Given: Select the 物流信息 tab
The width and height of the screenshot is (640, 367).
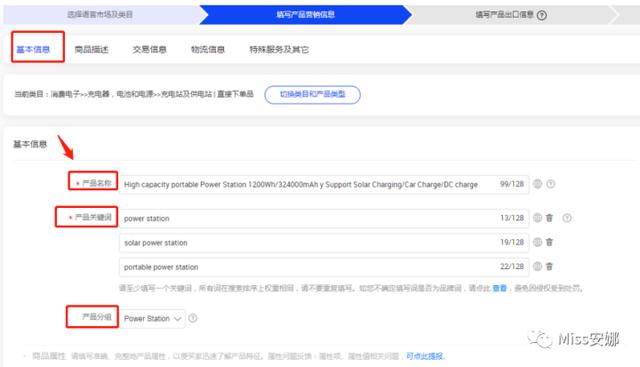Looking at the screenshot, I should pyautogui.click(x=208, y=49).
